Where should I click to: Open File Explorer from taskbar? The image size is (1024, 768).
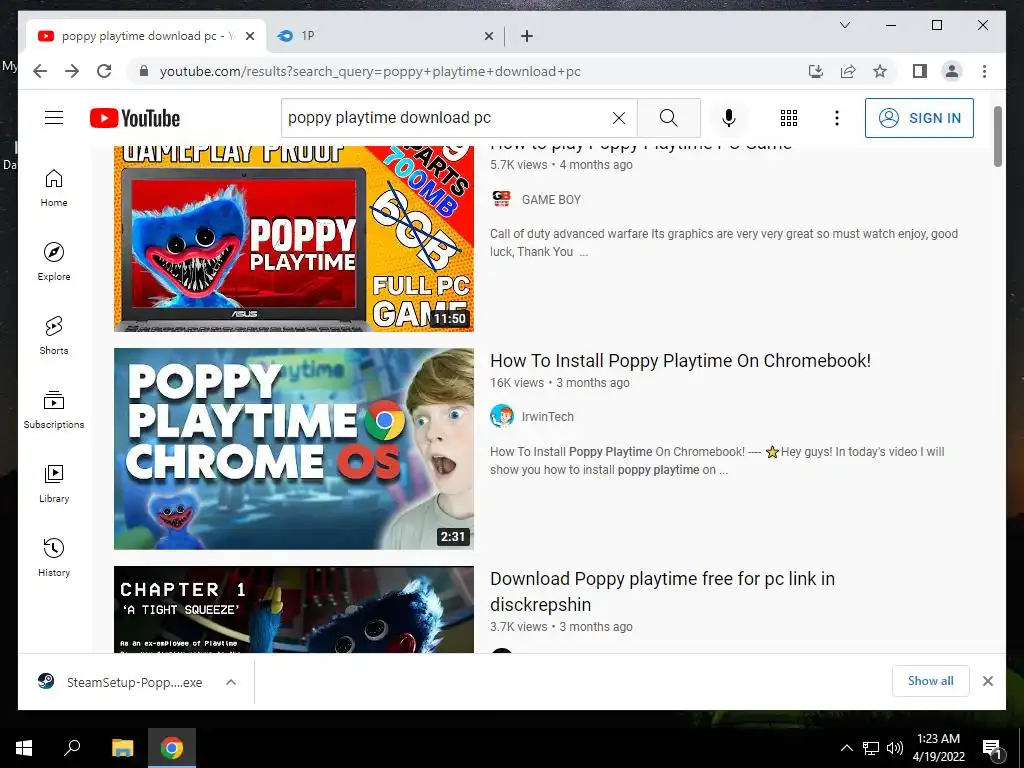tap(122, 748)
